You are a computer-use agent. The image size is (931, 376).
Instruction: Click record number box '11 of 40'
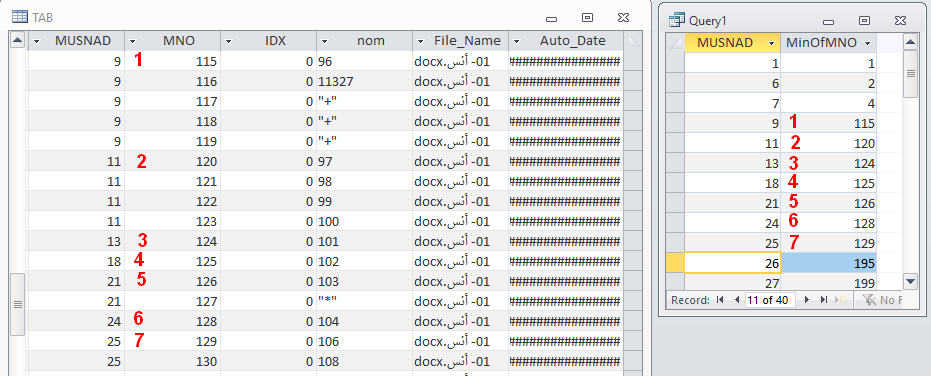770,300
